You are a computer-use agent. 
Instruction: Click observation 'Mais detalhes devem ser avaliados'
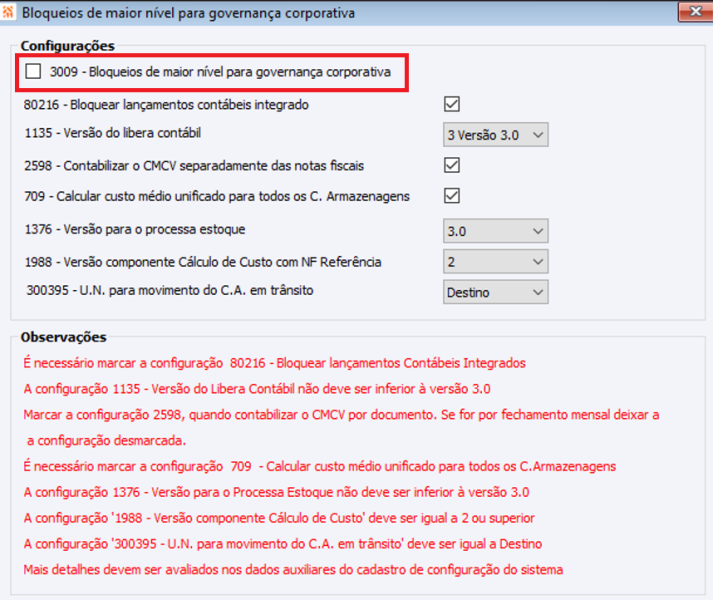pyautogui.click(x=293, y=570)
